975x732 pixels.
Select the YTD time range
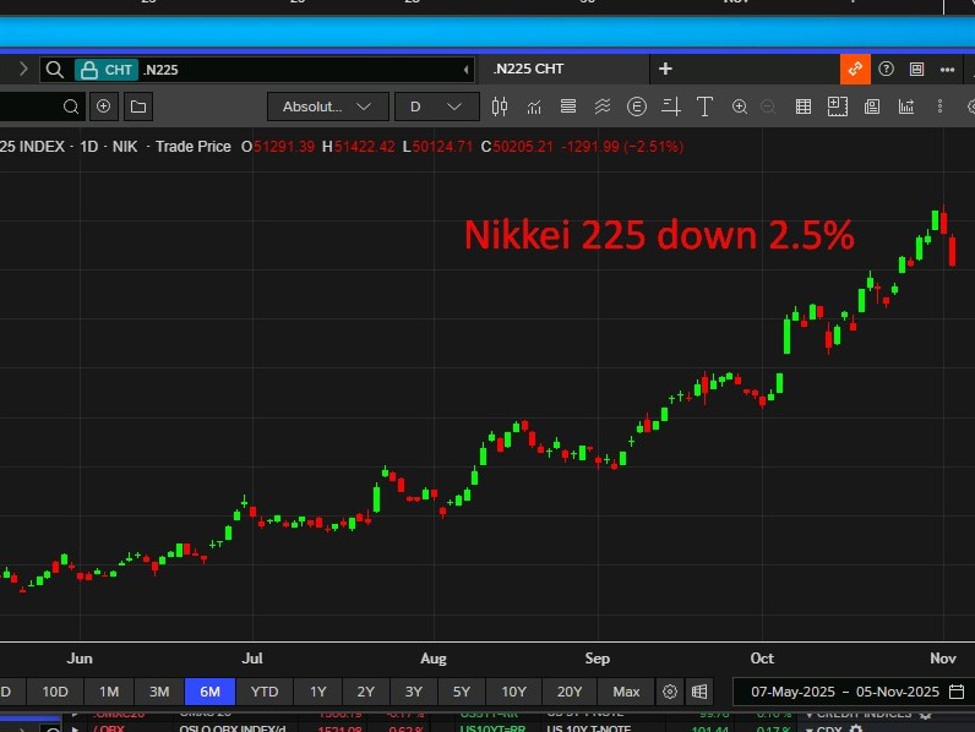264,692
